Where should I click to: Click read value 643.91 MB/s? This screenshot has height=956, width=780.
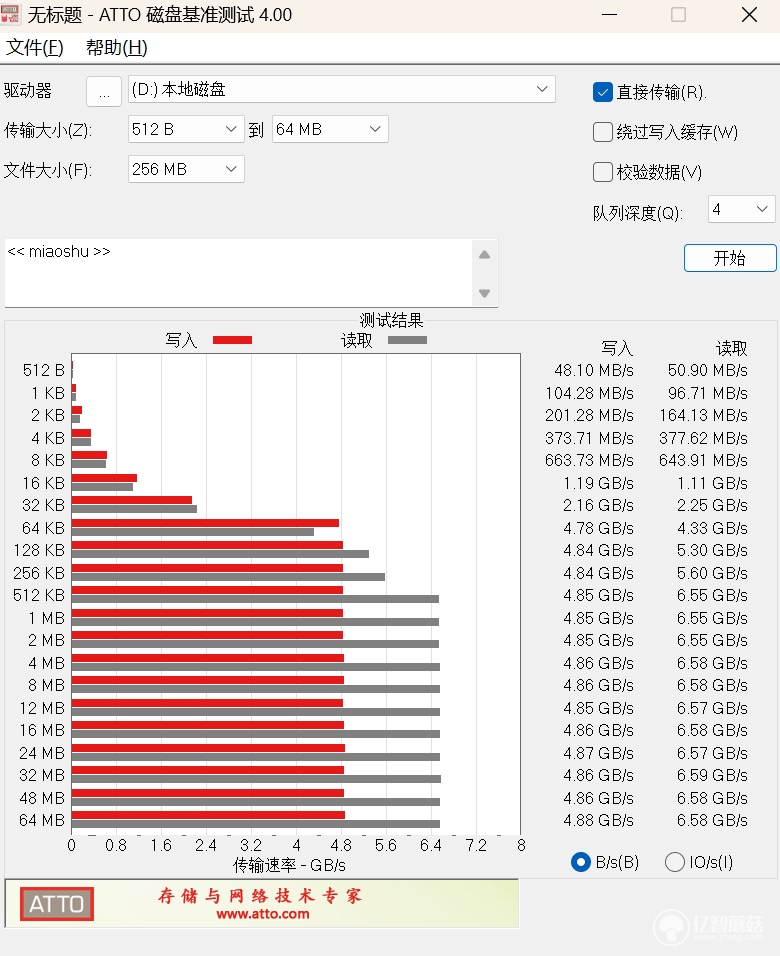(x=703, y=460)
